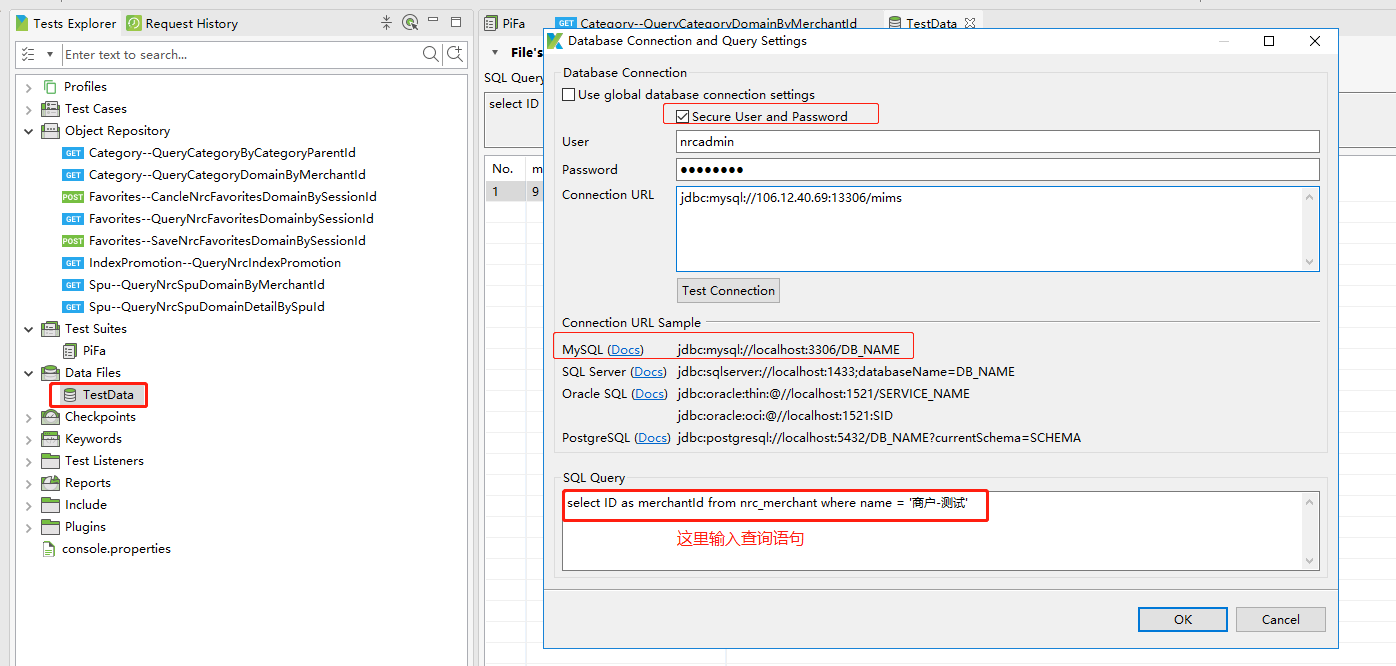
Task: Uncheck Secure User and Password checkbox
Action: tap(683, 117)
